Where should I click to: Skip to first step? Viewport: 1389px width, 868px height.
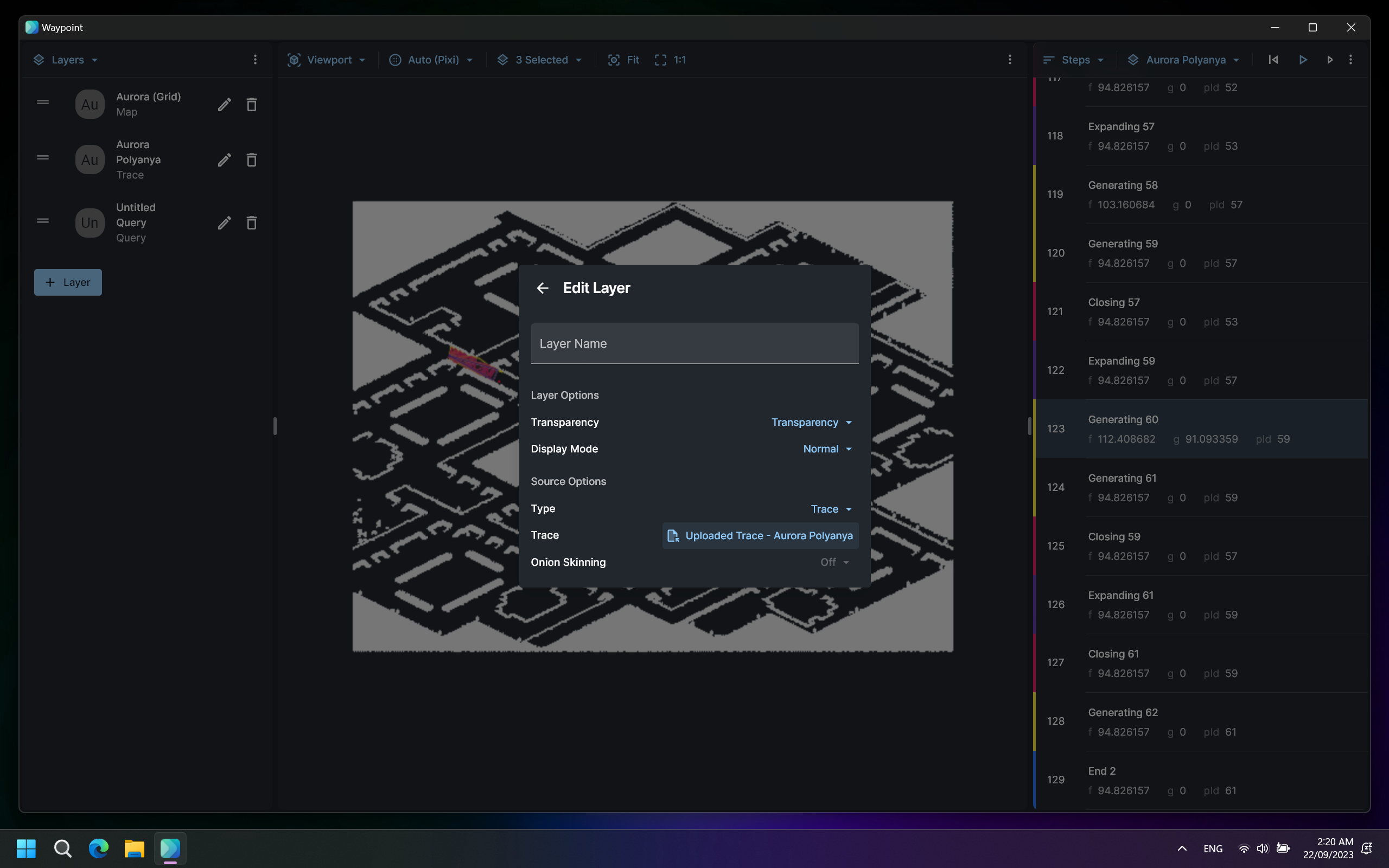pos(1273,60)
